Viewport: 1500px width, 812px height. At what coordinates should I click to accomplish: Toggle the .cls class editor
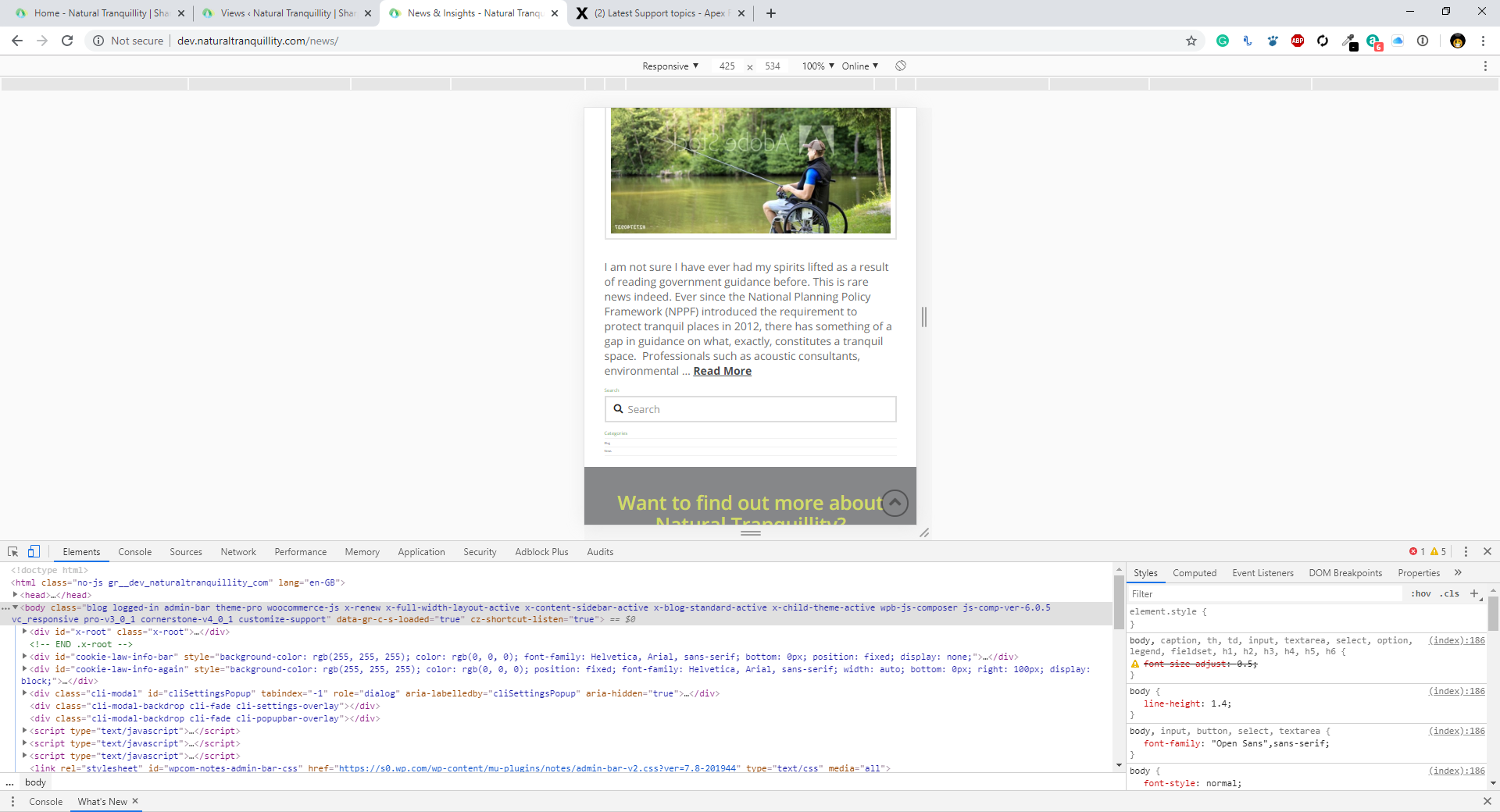(1450, 593)
